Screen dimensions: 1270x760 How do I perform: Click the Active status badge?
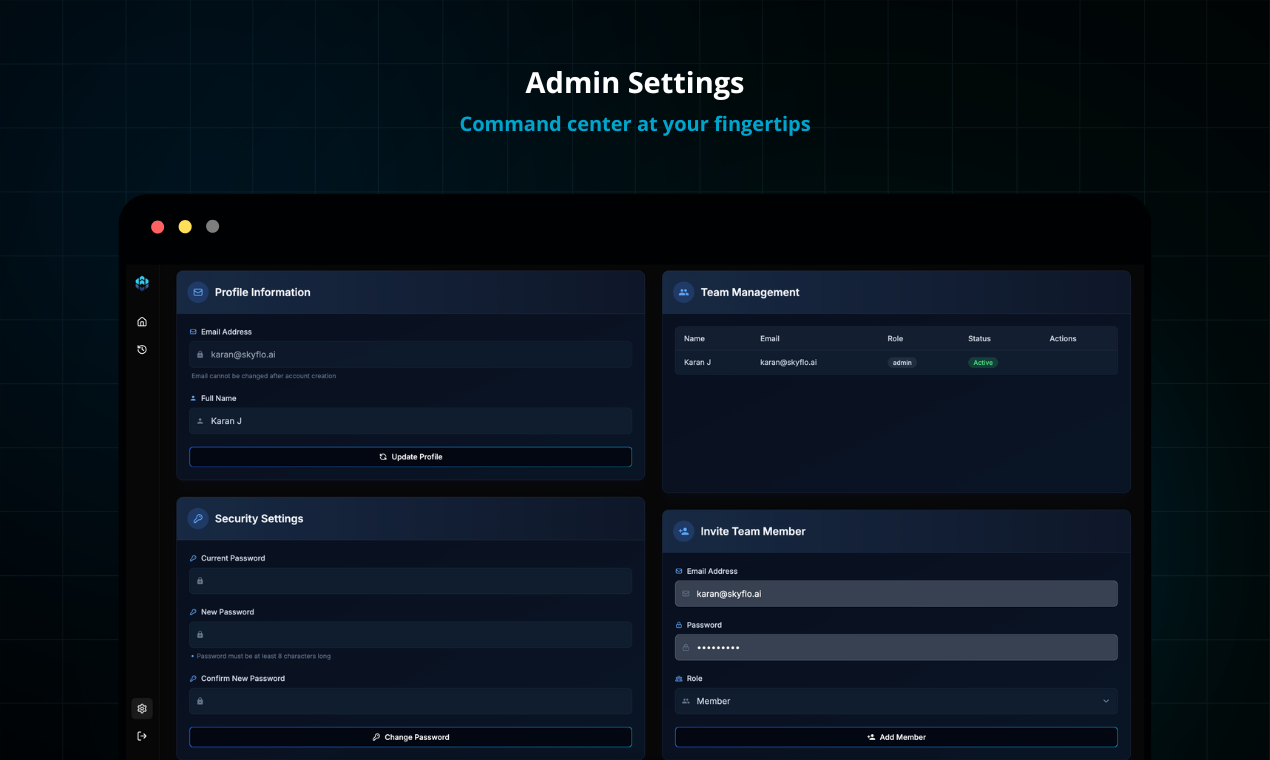tap(983, 362)
